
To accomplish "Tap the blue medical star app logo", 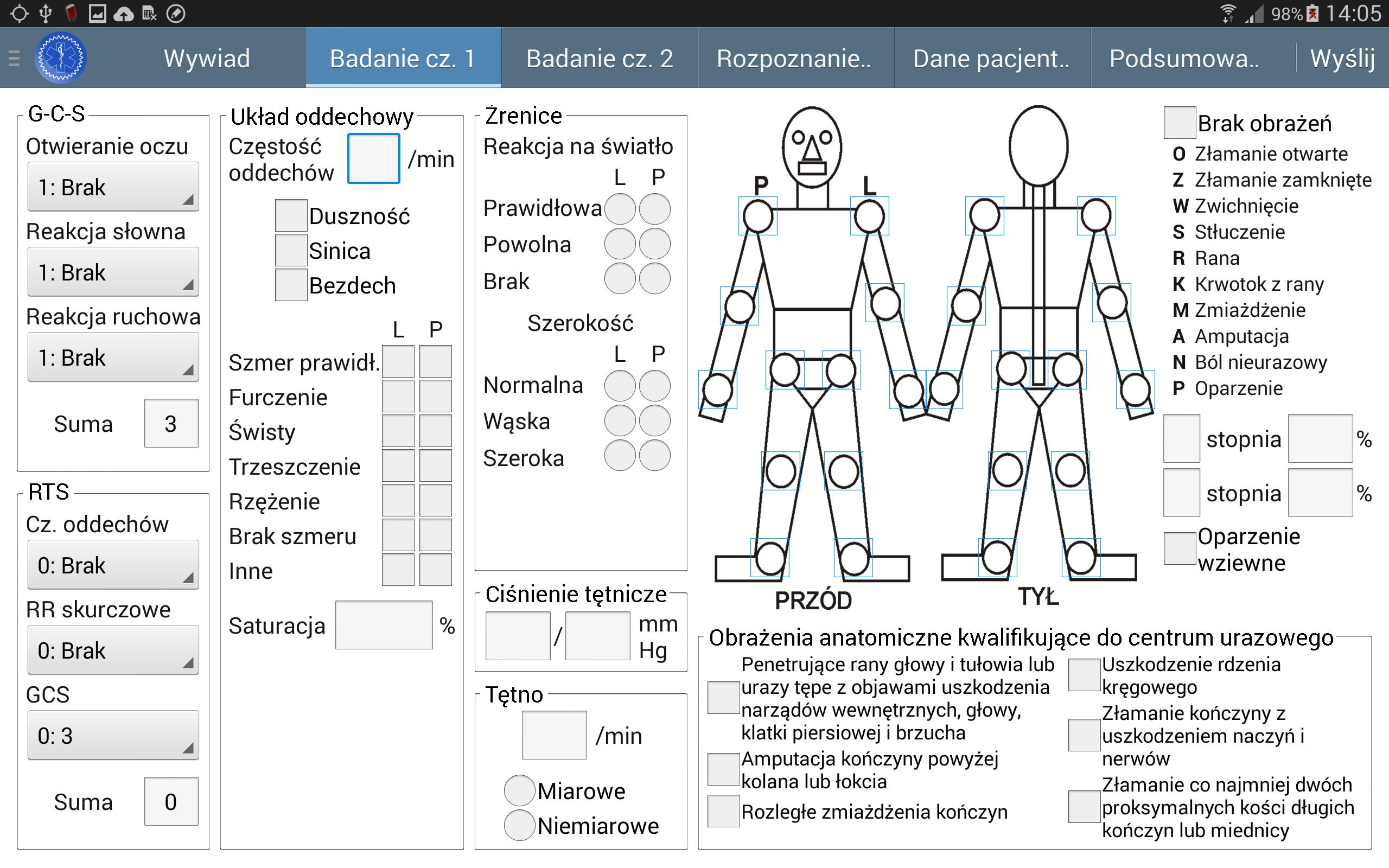I will tap(61, 58).
